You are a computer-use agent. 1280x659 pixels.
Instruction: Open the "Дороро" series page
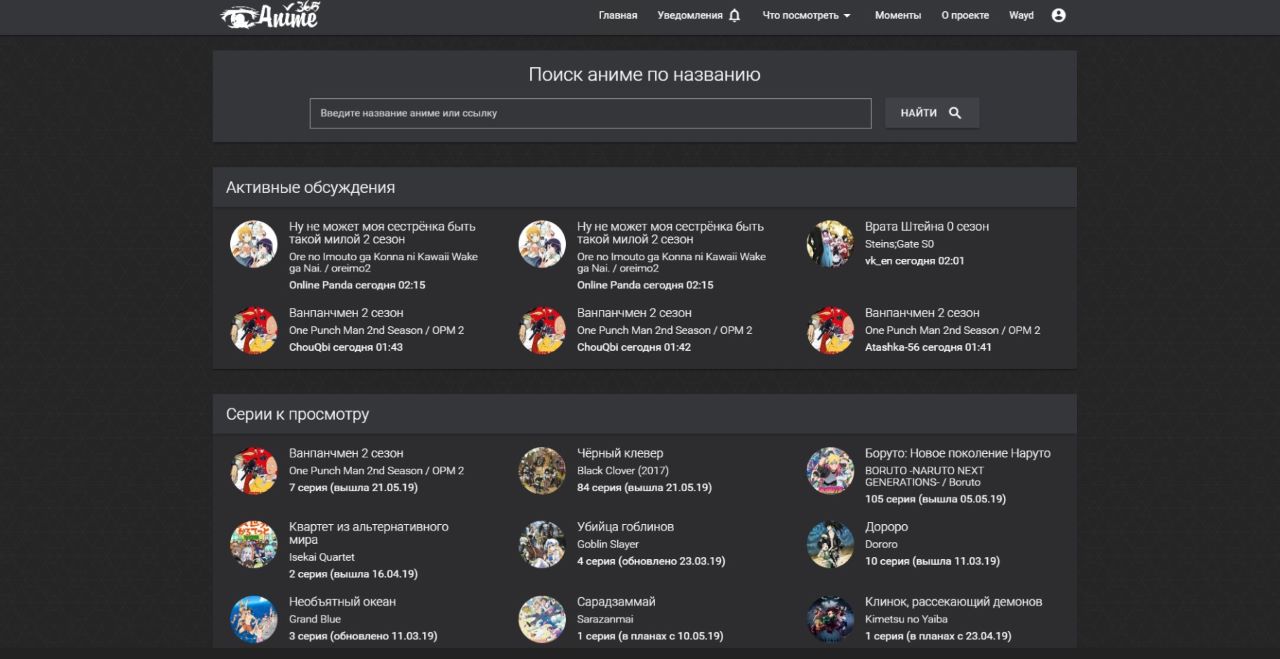click(x=886, y=526)
